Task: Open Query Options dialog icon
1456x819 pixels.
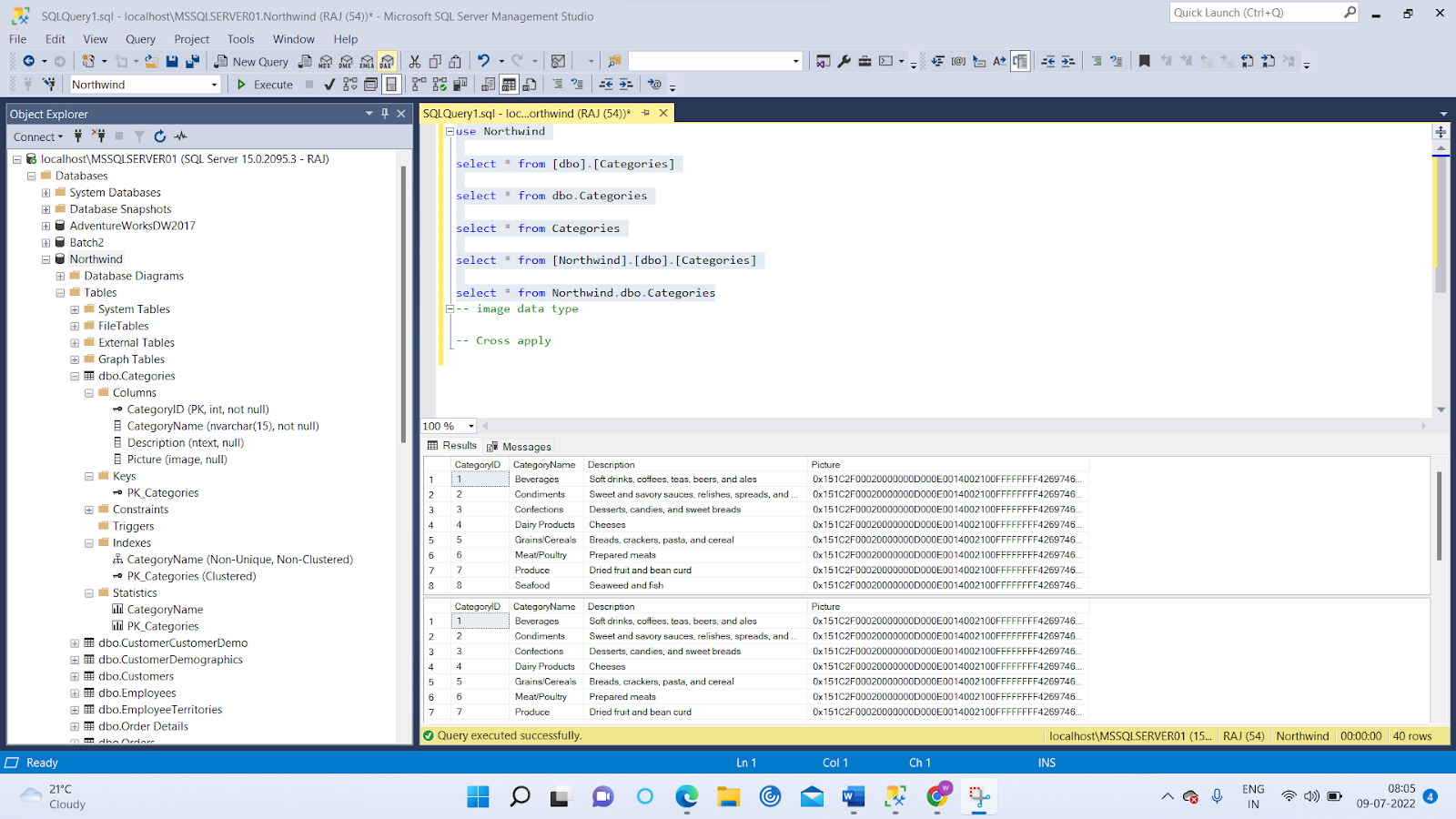Action: click(x=370, y=85)
